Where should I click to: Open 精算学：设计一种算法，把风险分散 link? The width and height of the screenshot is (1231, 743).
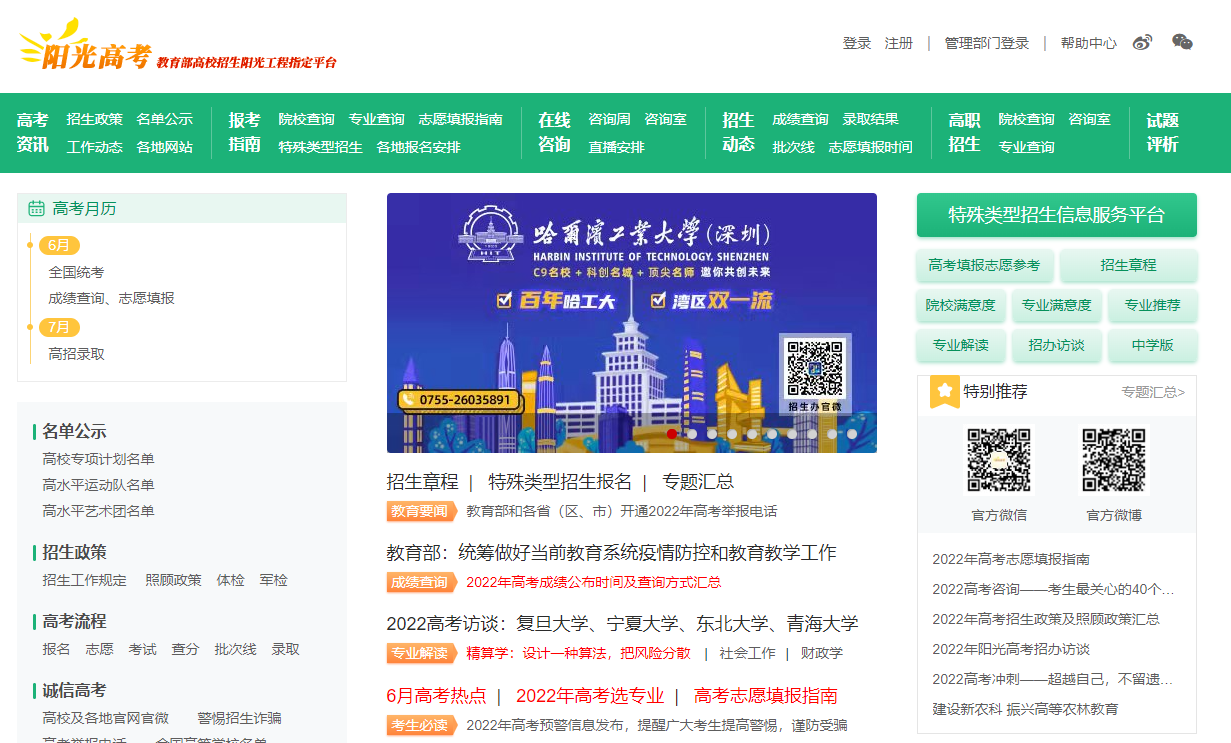pyautogui.click(x=578, y=653)
